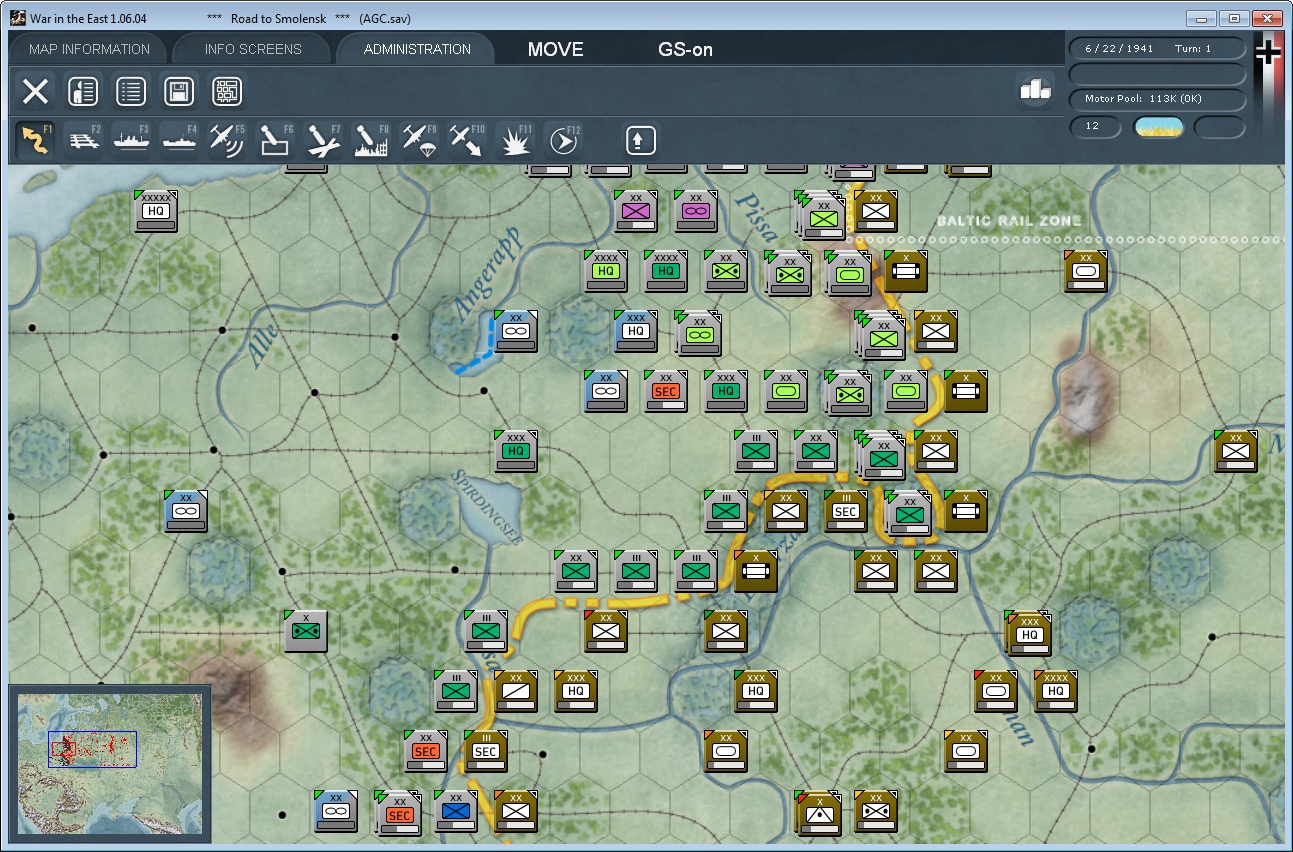The height and width of the screenshot is (852, 1293).
Task: Click the GS-on status label
Action: coord(685,50)
